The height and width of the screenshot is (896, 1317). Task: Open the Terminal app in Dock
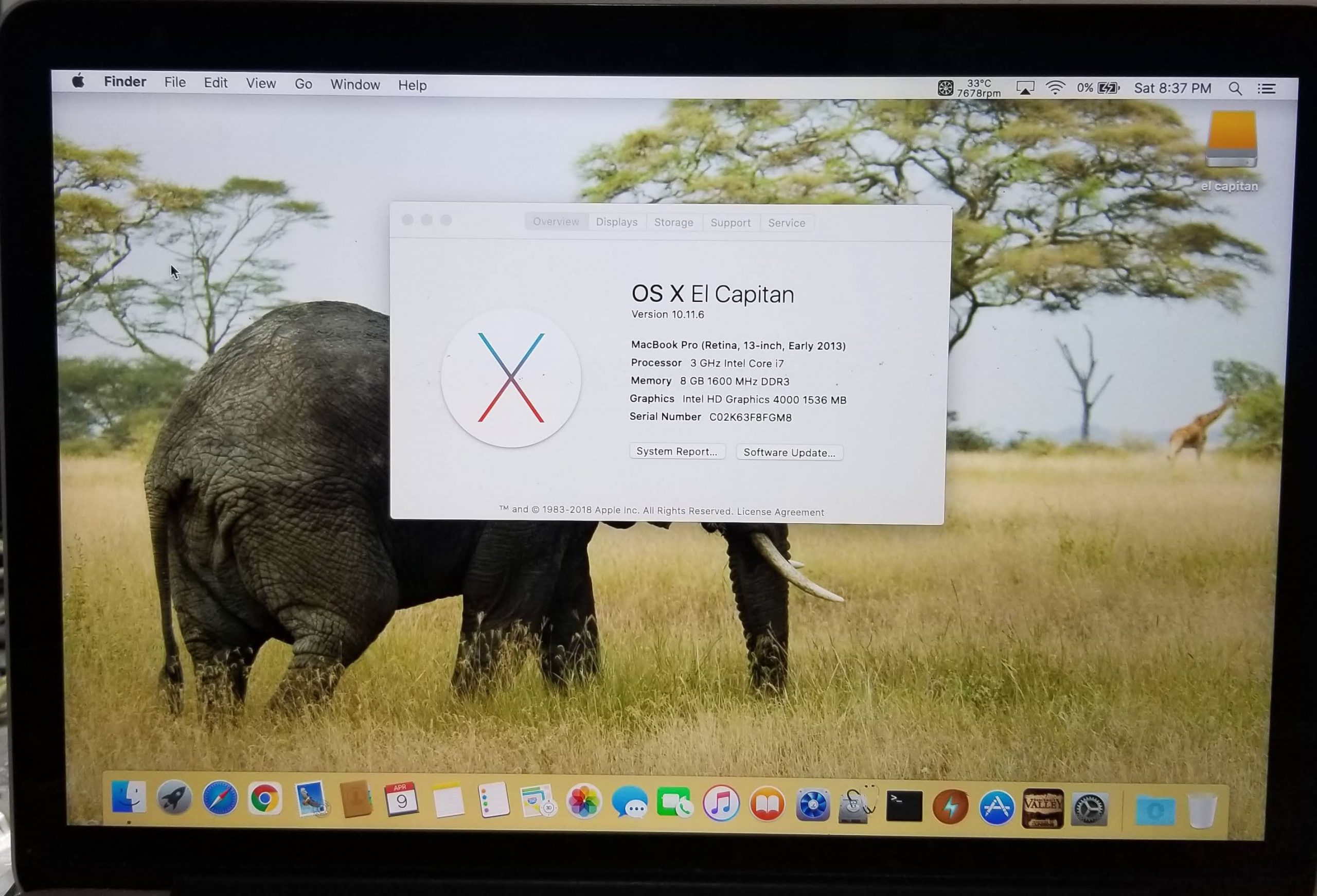click(x=904, y=806)
